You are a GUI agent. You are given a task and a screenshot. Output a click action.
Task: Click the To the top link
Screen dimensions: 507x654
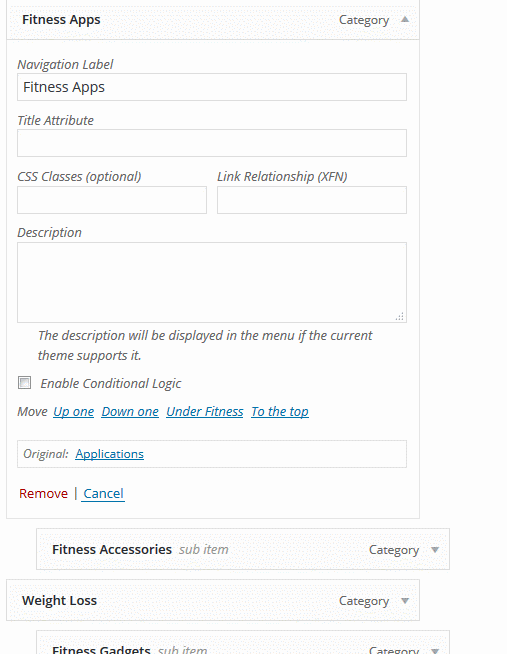coord(280,412)
